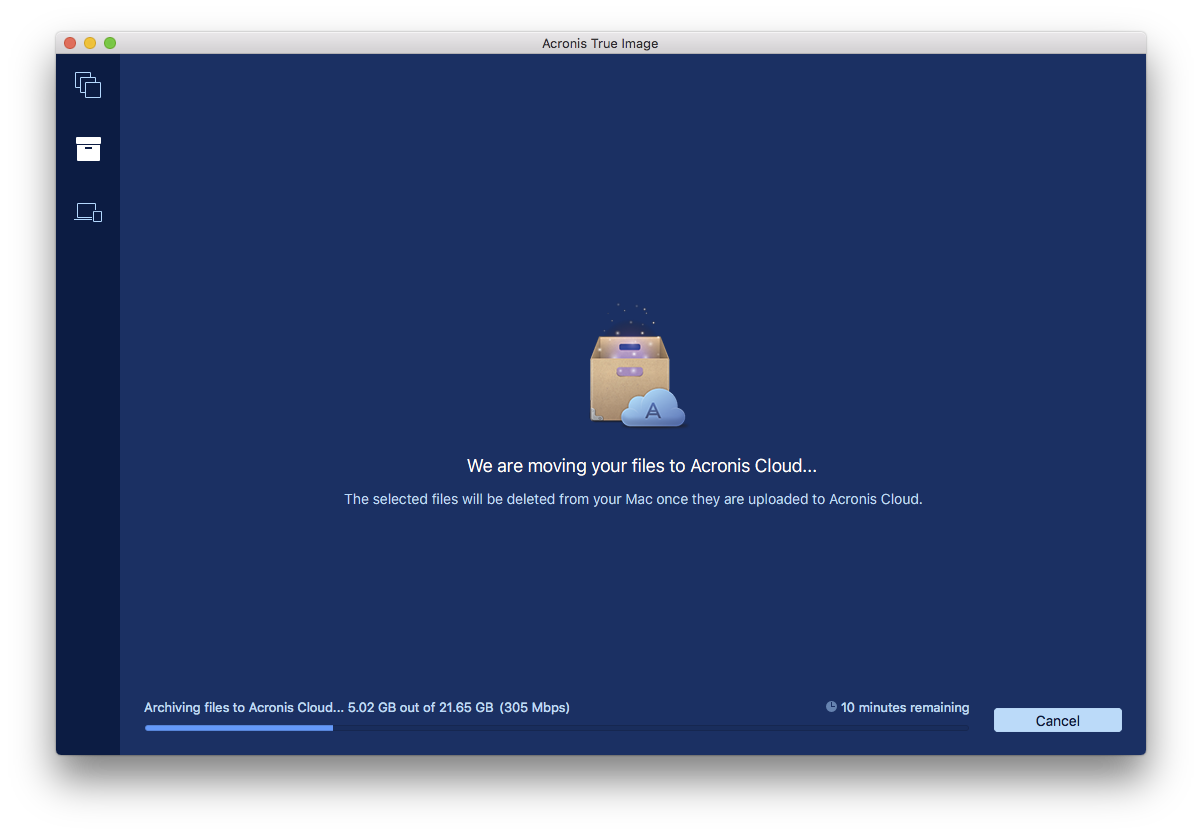Minimize the window using the yellow button
The width and height of the screenshot is (1202, 835).
click(90, 43)
